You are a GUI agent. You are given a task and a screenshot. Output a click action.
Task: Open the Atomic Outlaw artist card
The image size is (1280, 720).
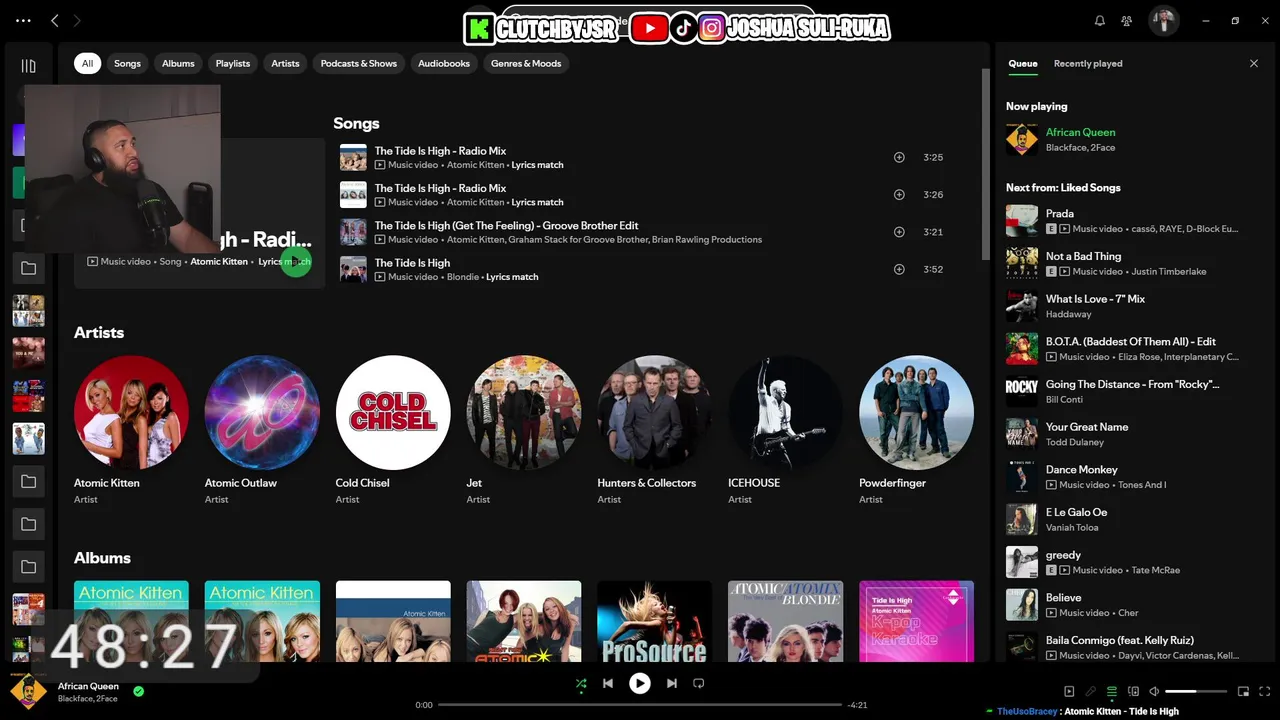(x=262, y=430)
